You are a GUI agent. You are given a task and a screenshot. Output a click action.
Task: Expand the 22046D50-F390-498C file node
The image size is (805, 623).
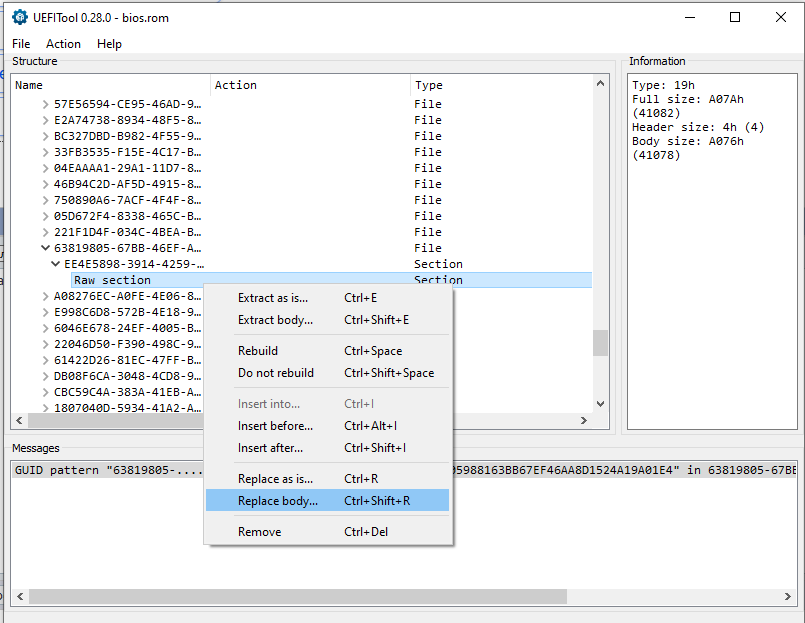click(45, 344)
